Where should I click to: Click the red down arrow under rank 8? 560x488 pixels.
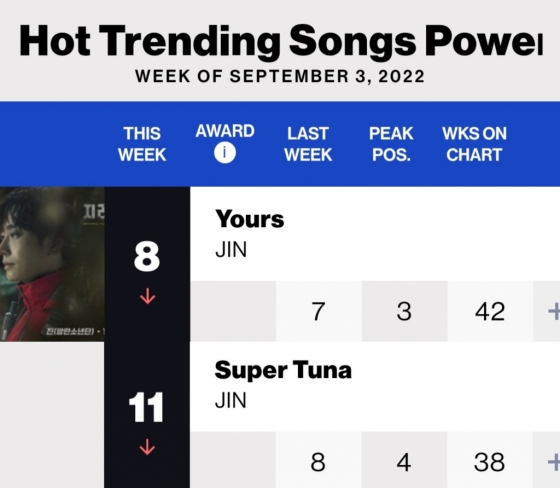[x=148, y=296]
